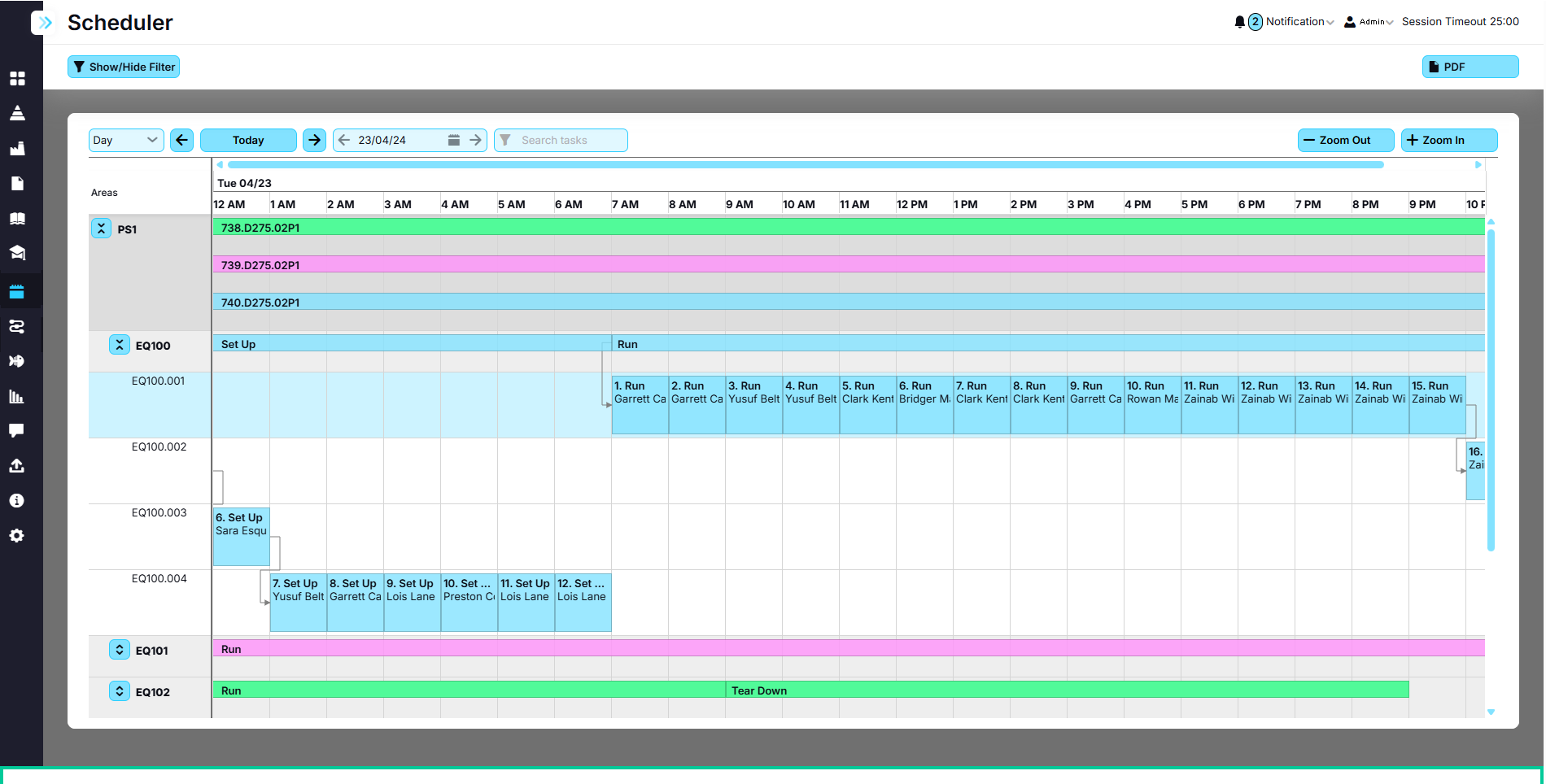This screenshot has width=1546, height=784.
Task: Open the settings gear icon in sidebar
Action: 17,535
